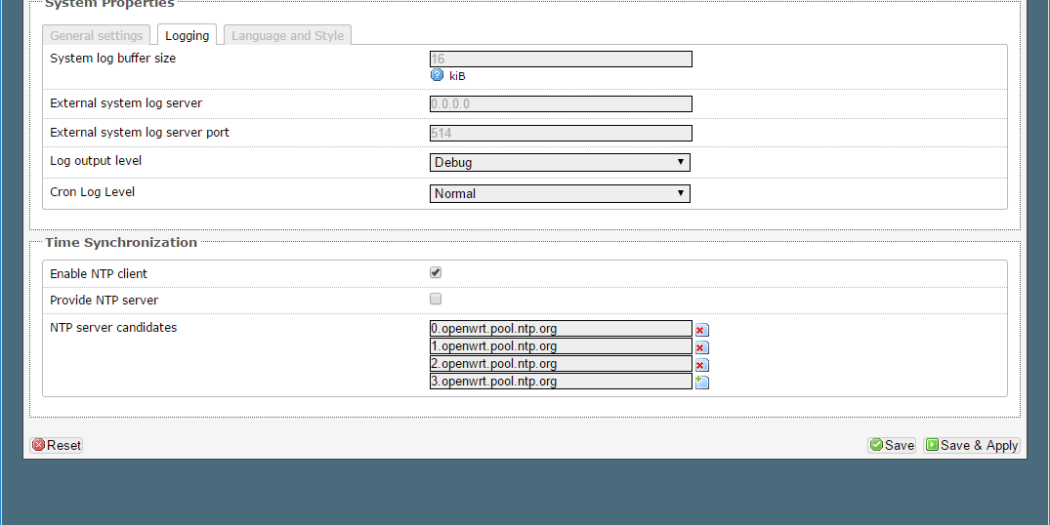Open the Log output level dropdown

tap(560, 162)
